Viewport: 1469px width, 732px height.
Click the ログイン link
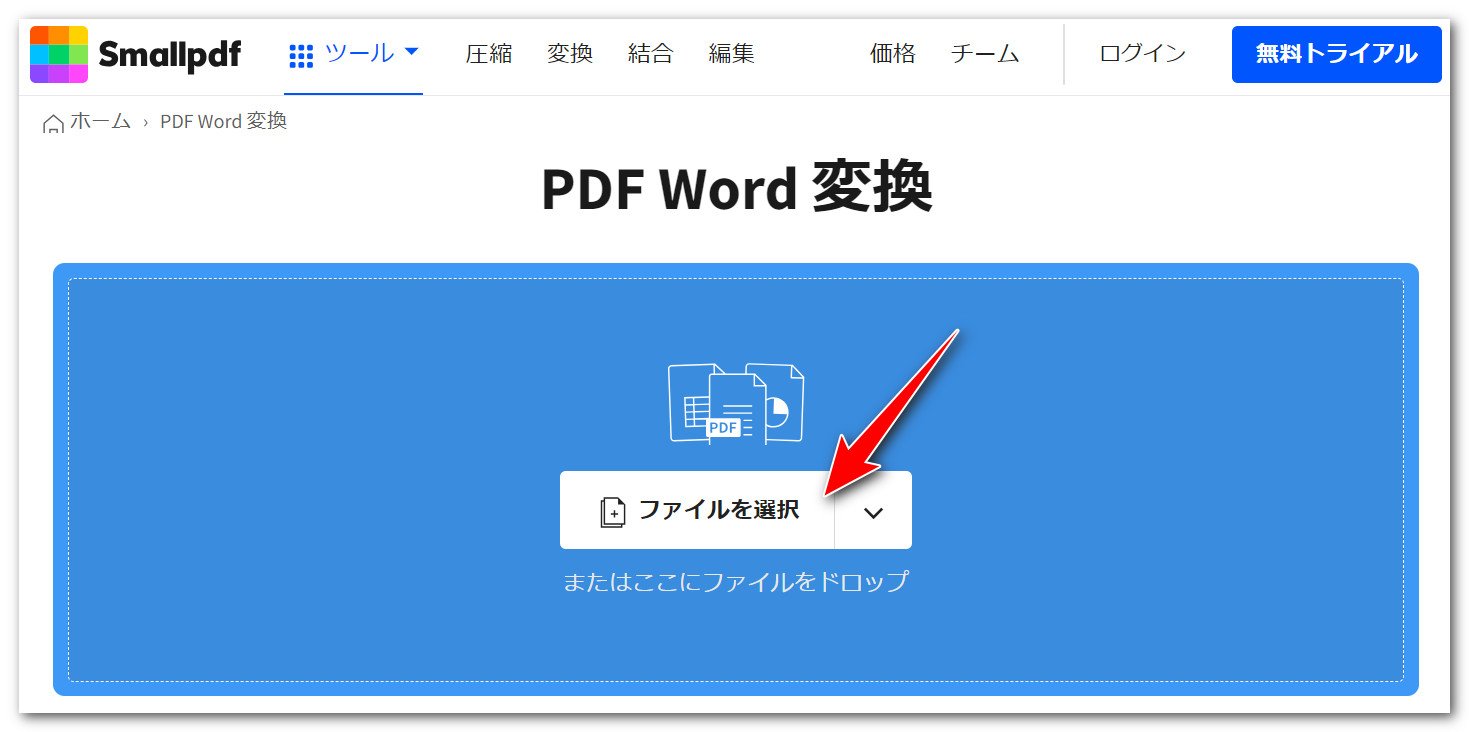(x=1143, y=54)
